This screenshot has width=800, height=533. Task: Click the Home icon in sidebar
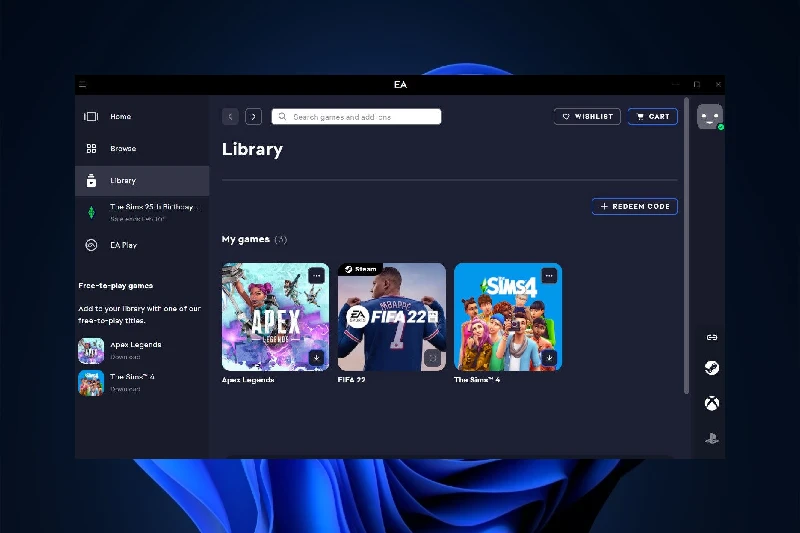91,117
